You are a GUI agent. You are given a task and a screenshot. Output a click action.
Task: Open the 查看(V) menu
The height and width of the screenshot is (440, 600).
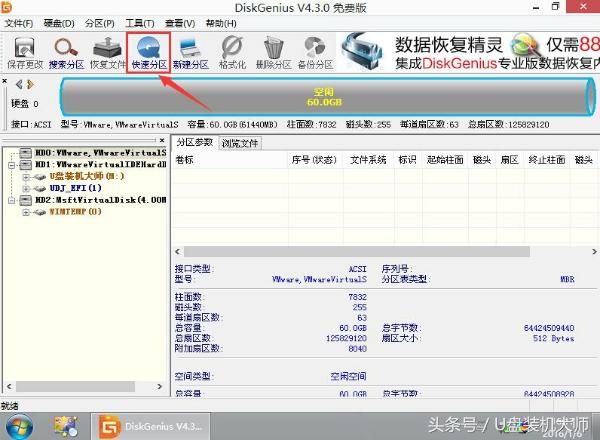pyautogui.click(x=180, y=24)
